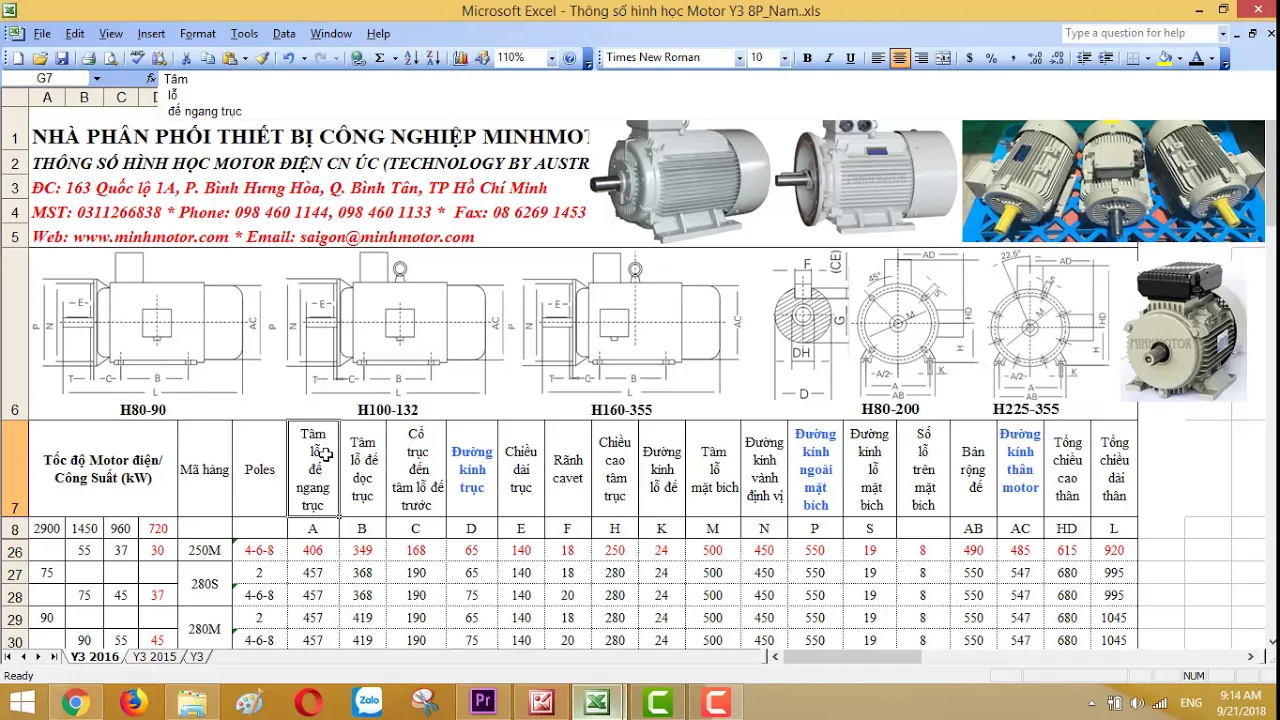The height and width of the screenshot is (720, 1280).
Task: Open the zoom percentage dropdown
Action: [x=551, y=58]
